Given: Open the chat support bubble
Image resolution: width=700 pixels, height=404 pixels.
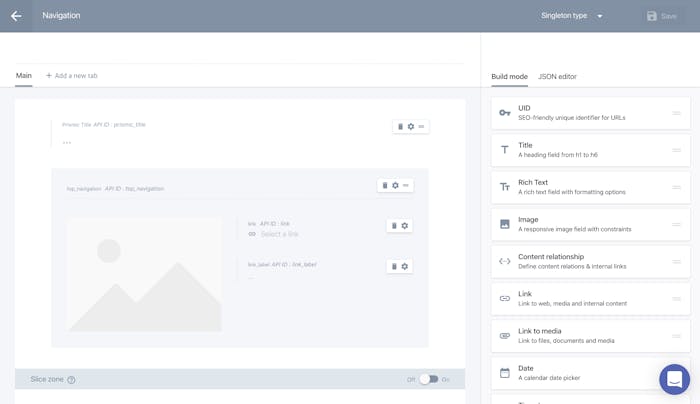Looking at the screenshot, I should [674, 379].
